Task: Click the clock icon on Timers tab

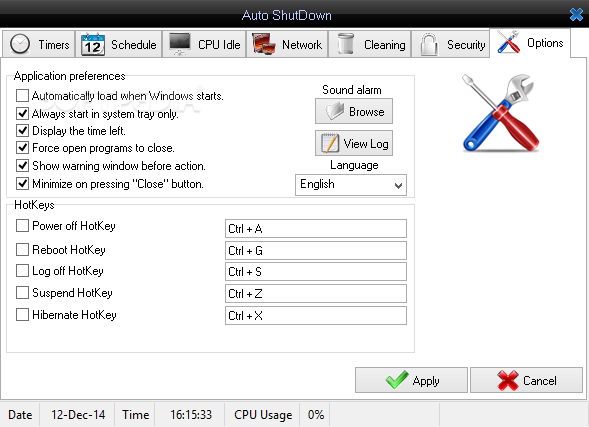Action: [20, 44]
